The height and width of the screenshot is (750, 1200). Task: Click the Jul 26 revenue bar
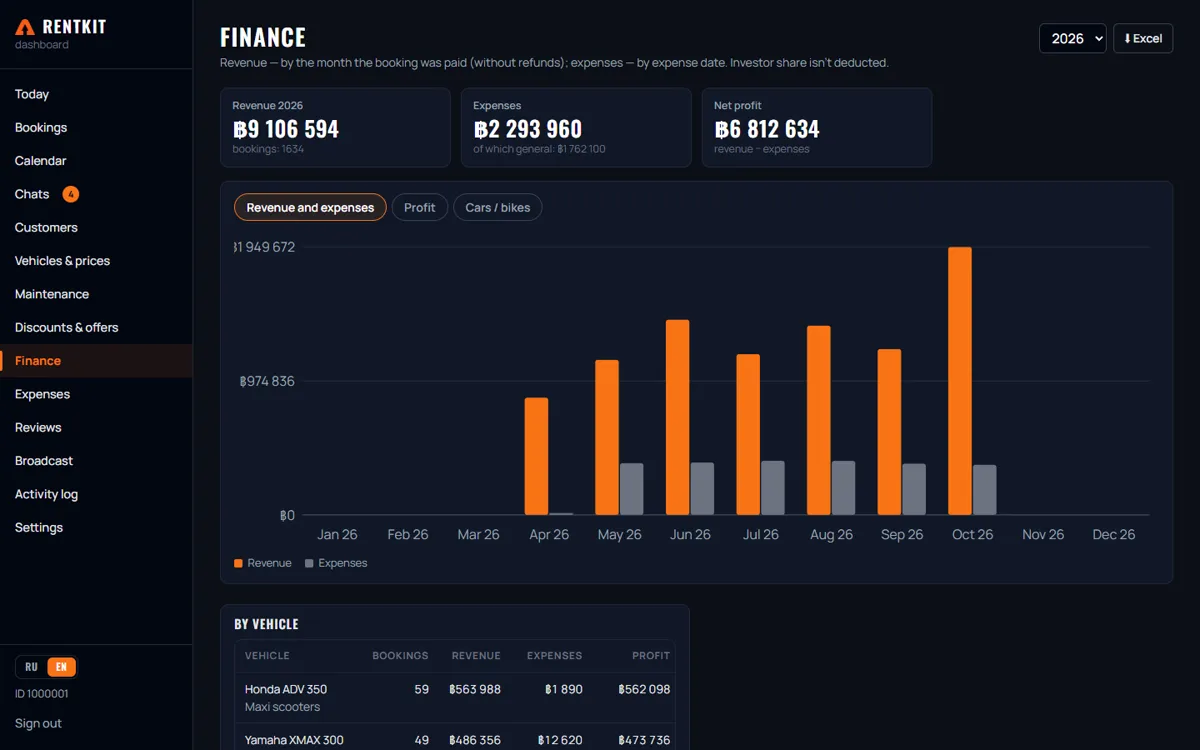click(749, 434)
